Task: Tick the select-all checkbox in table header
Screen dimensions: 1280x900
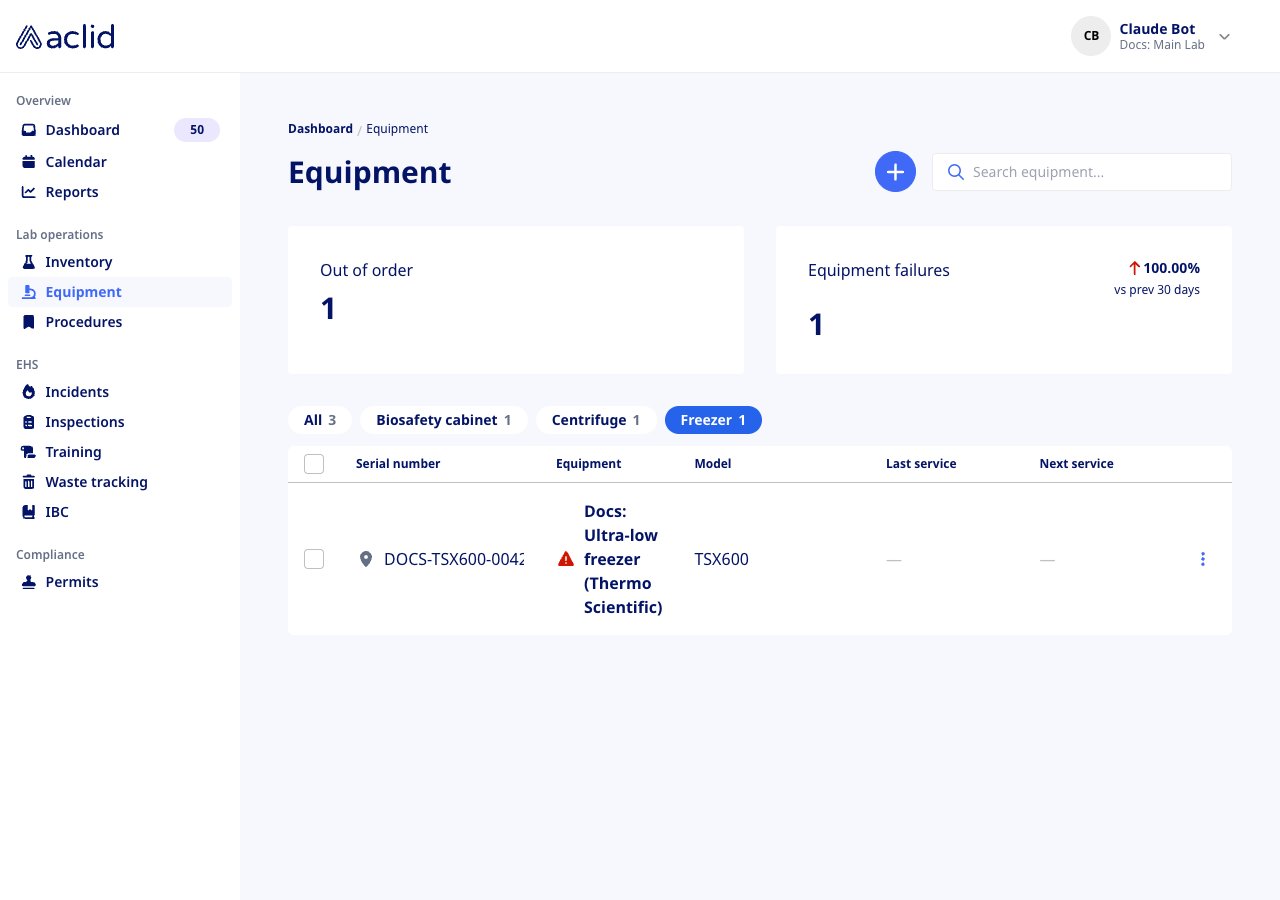Action: click(314, 464)
